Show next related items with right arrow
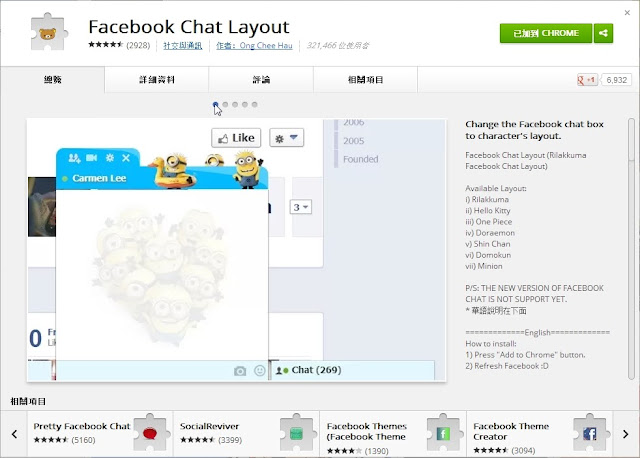Image resolution: width=640 pixels, height=458 pixels. pyautogui.click(x=625, y=434)
